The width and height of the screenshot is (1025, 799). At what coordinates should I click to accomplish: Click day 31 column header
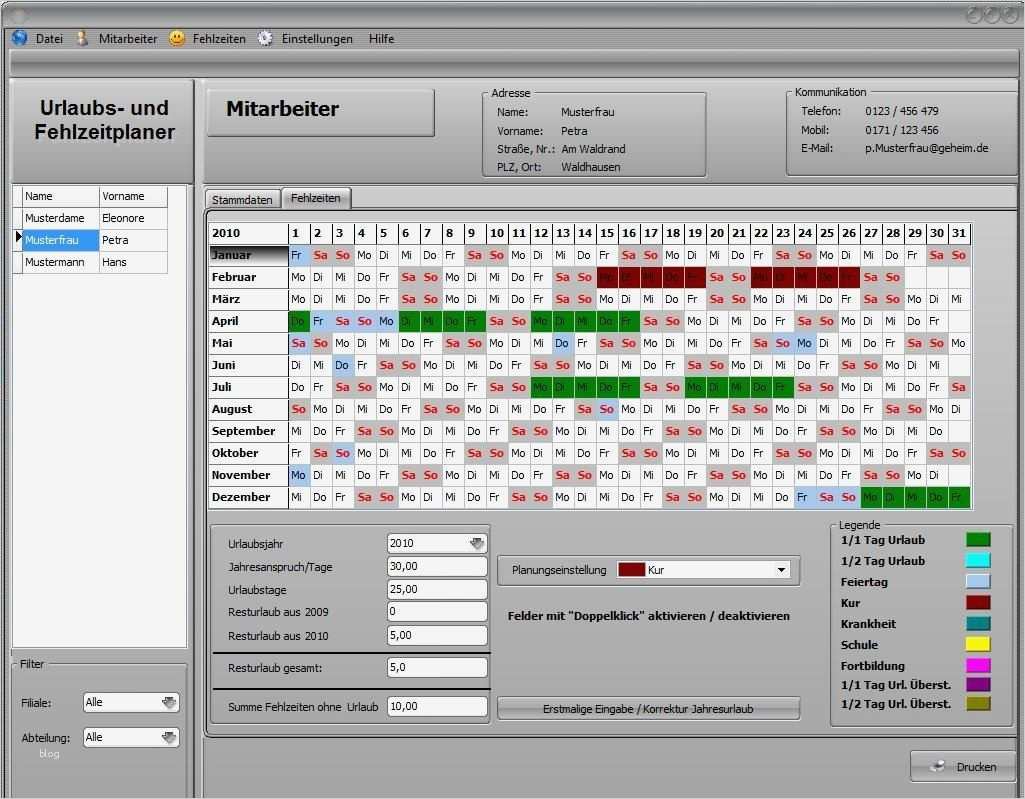point(959,233)
